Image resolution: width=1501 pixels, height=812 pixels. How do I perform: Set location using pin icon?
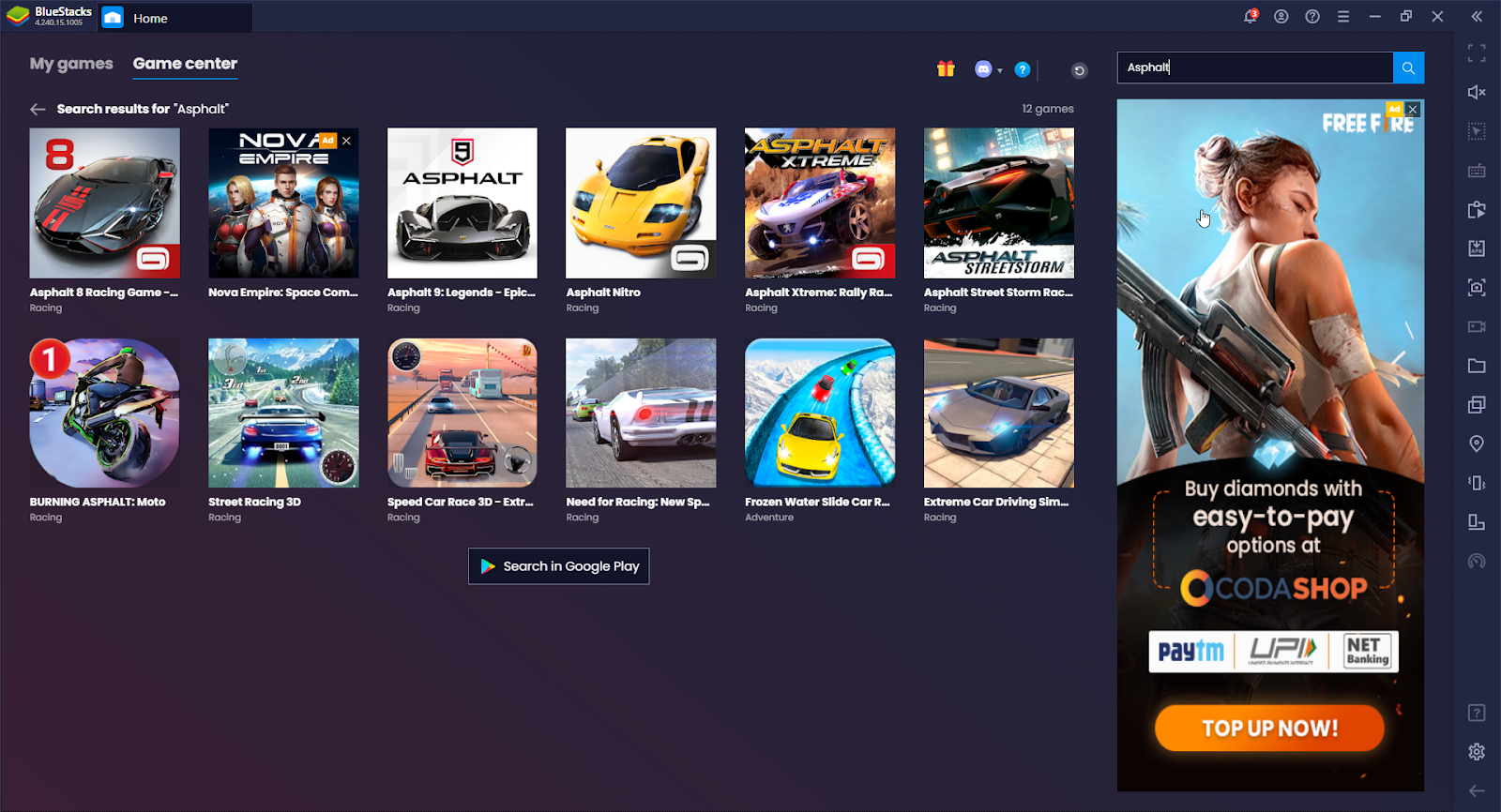1477,444
